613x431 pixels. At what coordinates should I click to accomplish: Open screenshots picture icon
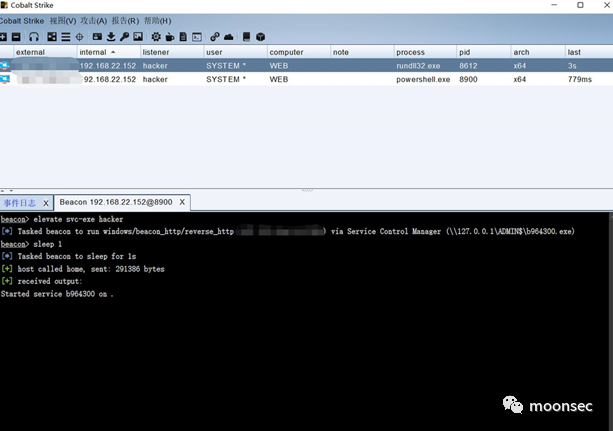(x=138, y=37)
